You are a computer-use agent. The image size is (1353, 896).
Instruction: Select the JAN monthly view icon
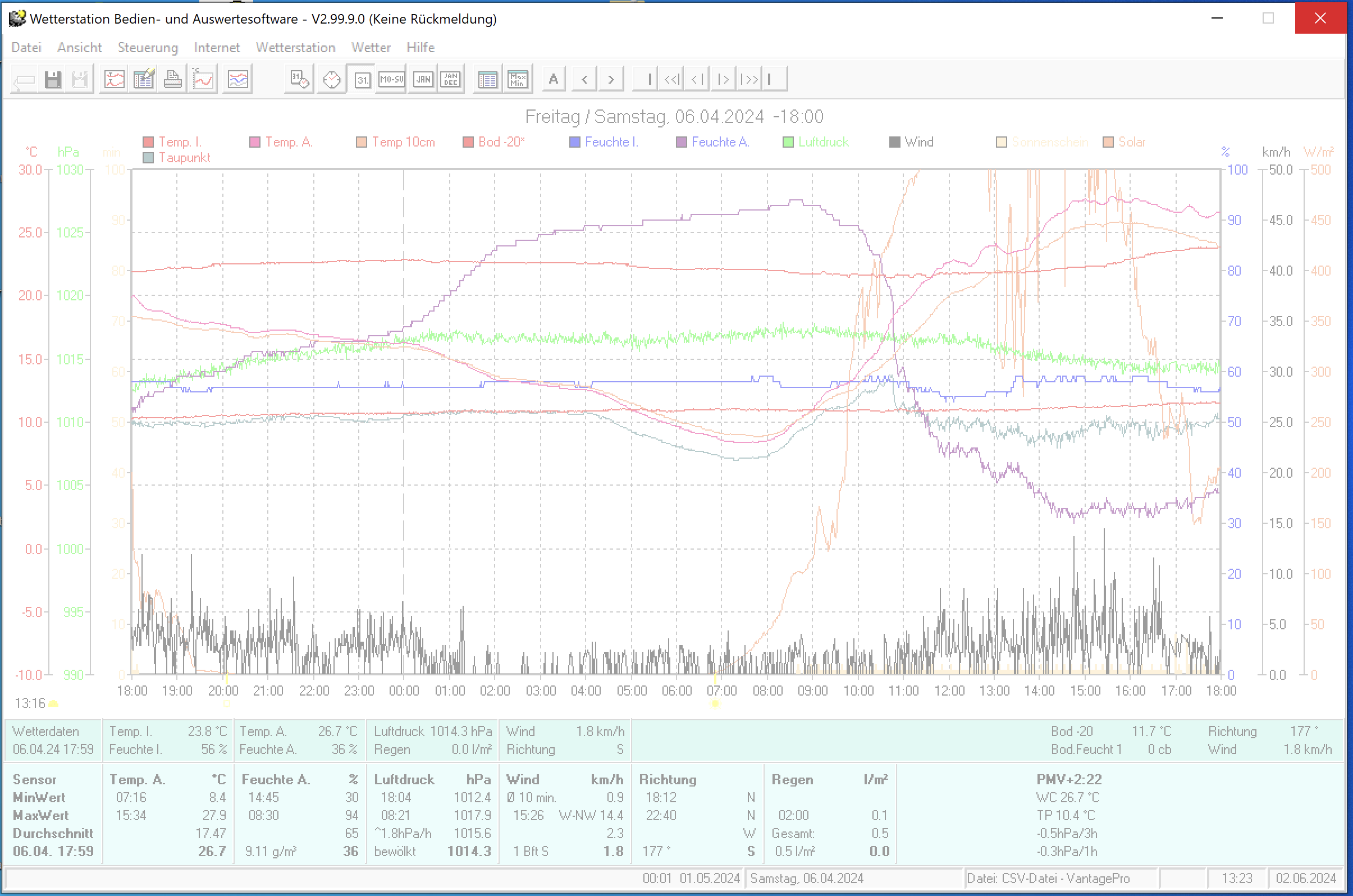click(x=423, y=79)
